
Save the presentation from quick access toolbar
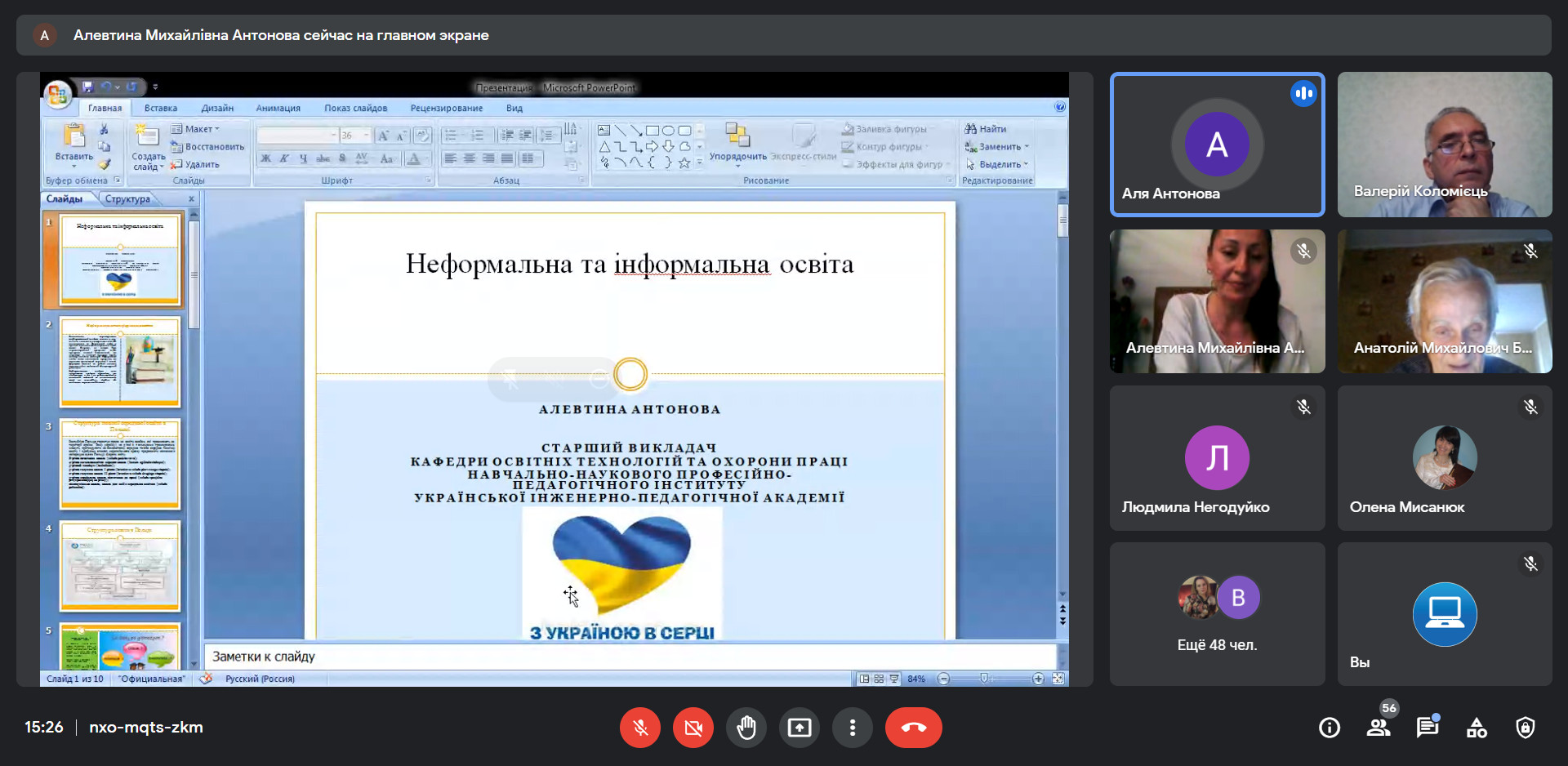(x=87, y=86)
